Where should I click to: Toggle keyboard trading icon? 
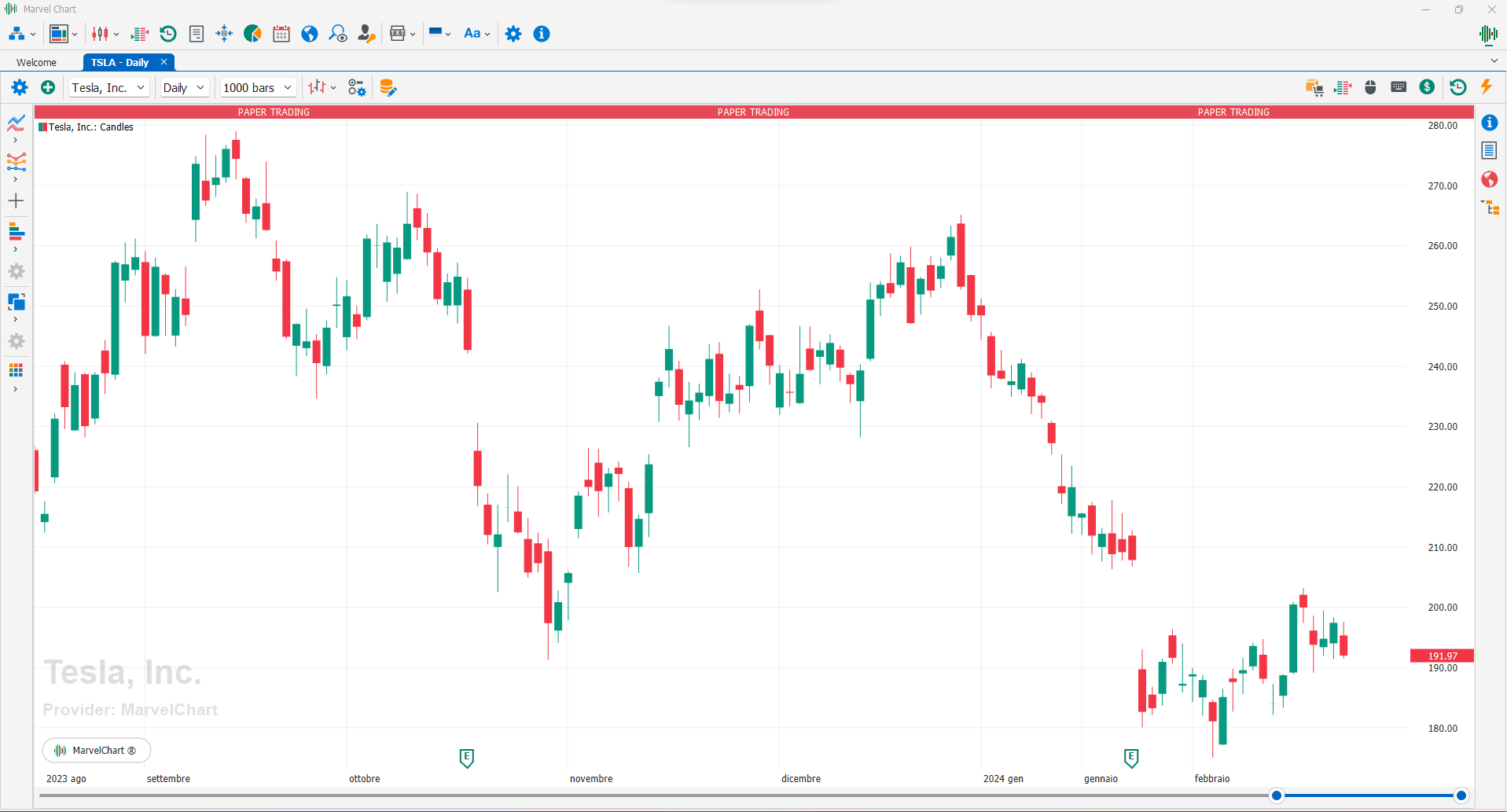pos(1399,87)
